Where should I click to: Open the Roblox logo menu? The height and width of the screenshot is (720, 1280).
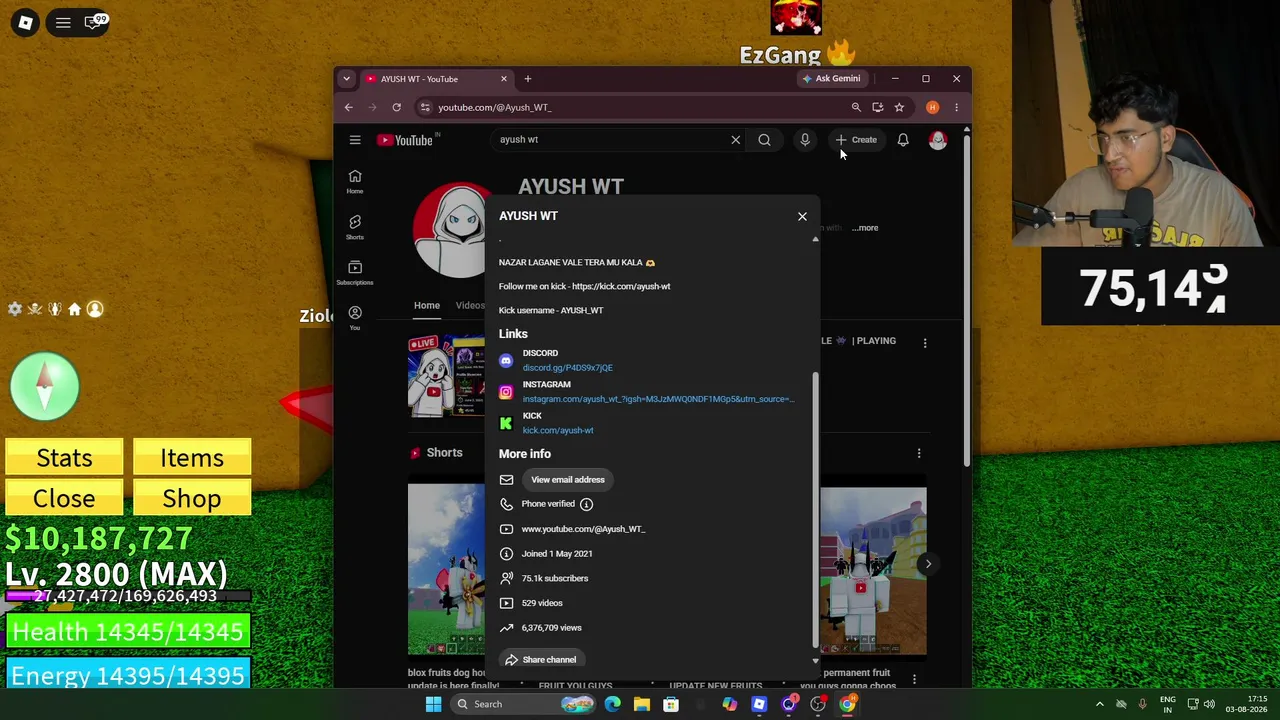click(25, 22)
